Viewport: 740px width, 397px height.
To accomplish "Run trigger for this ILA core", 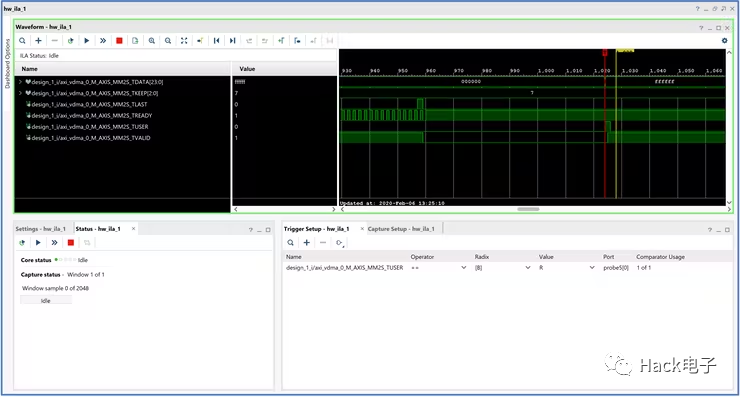I will (x=86, y=41).
